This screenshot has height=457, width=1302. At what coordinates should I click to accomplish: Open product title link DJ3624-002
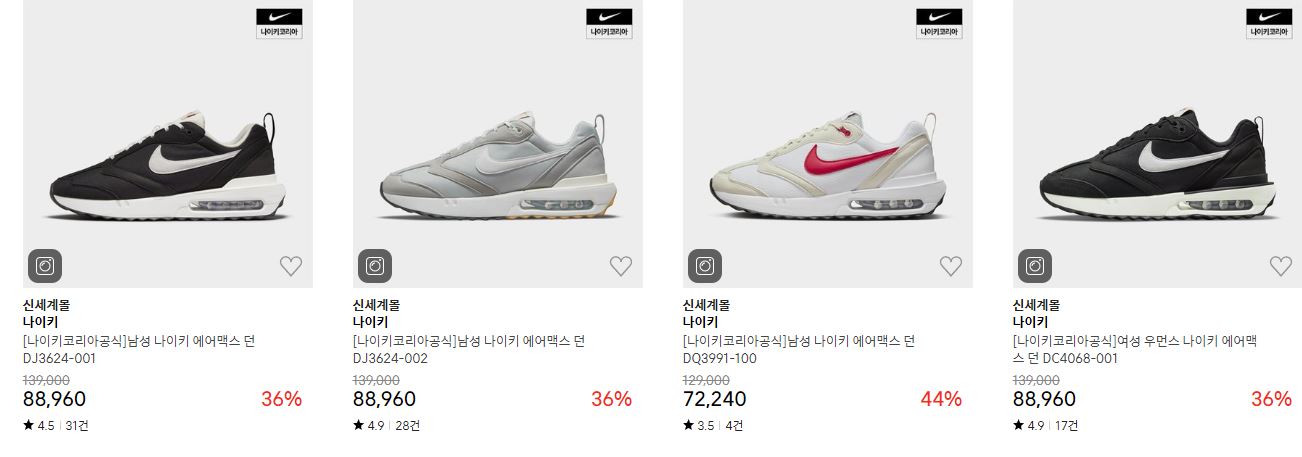click(469, 349)
